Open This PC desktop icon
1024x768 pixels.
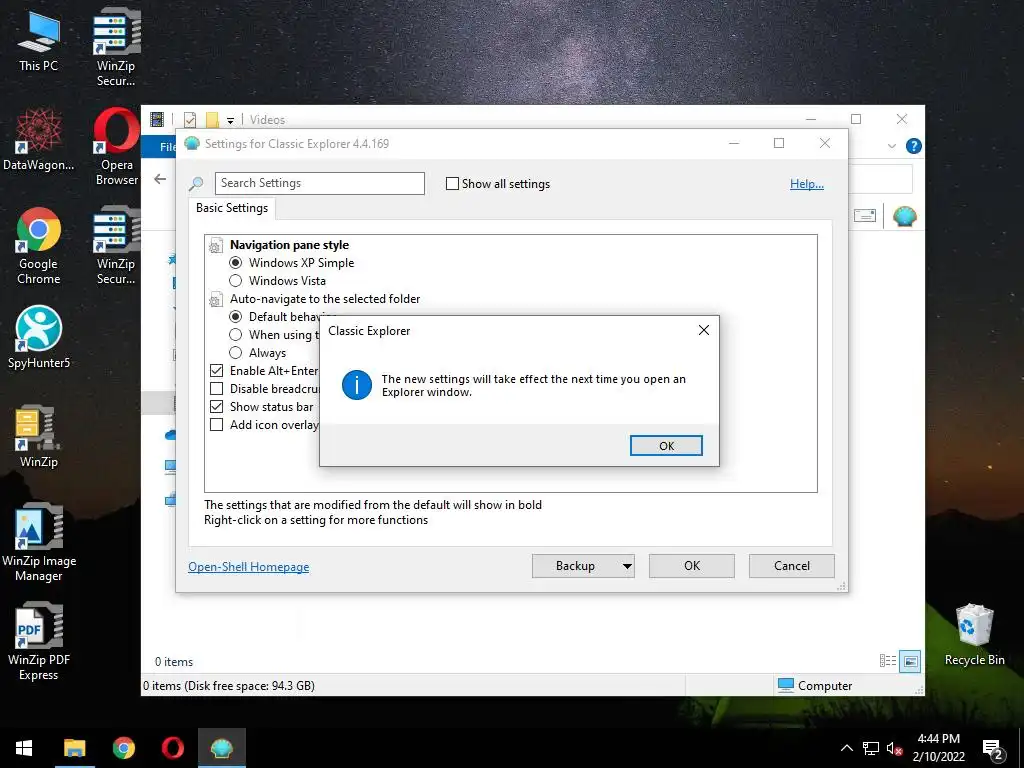click(39, 42)
